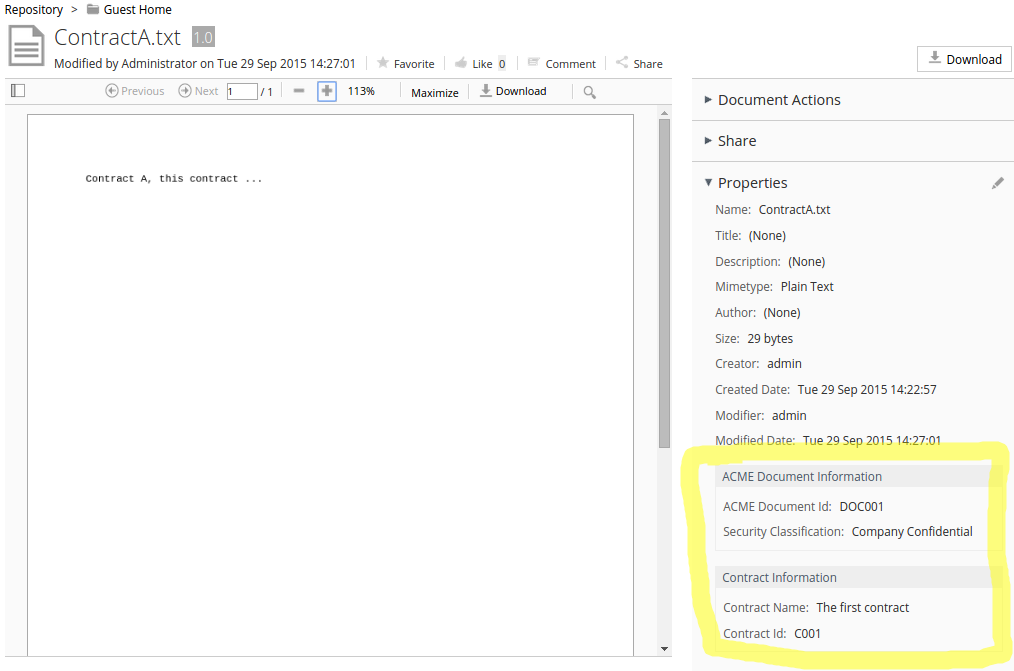
Task: Click the Download button at top right
Action: point(963,58)
